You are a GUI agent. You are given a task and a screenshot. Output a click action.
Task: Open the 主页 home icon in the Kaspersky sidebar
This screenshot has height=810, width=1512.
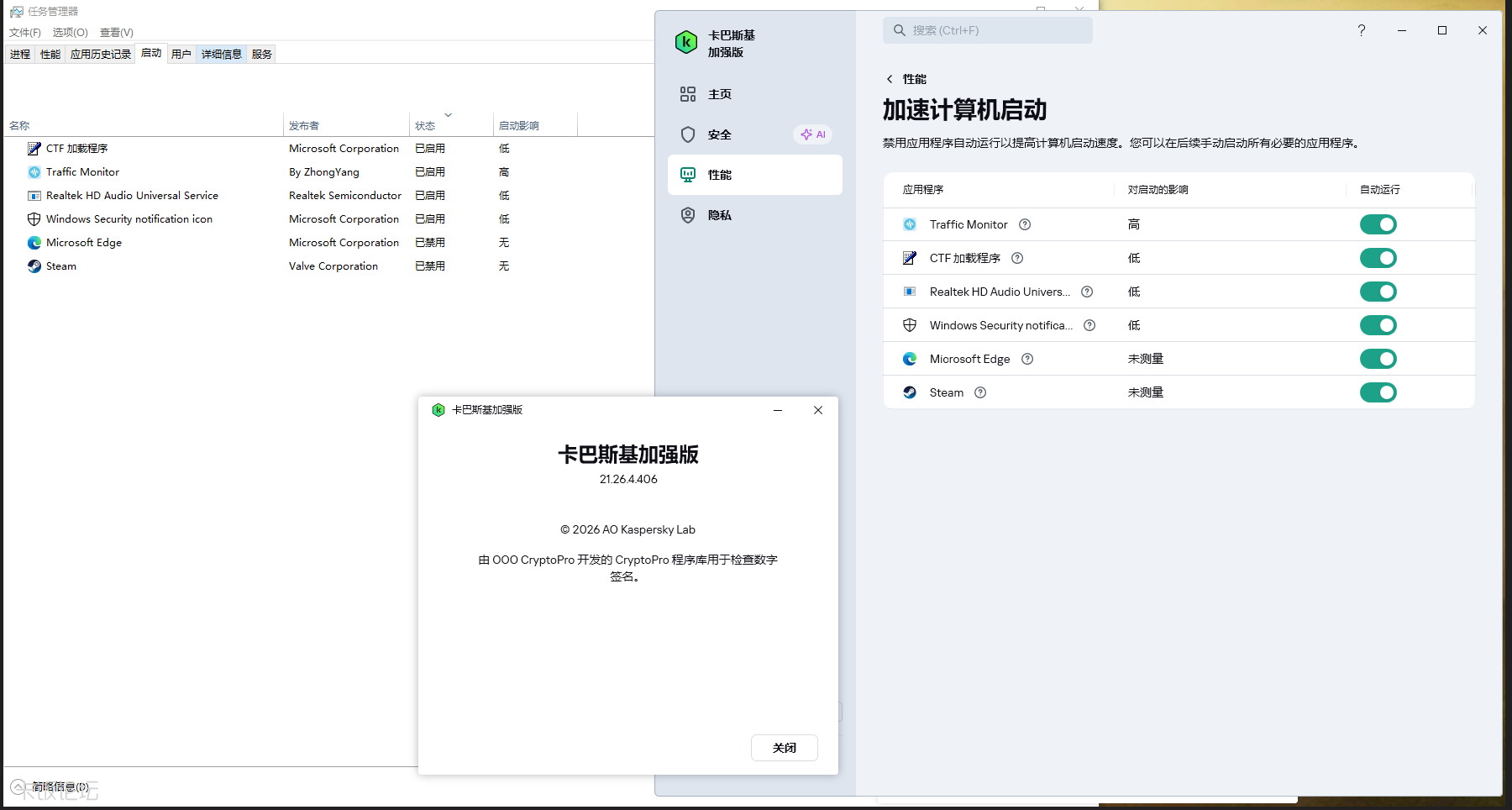(x=688, y=94)
